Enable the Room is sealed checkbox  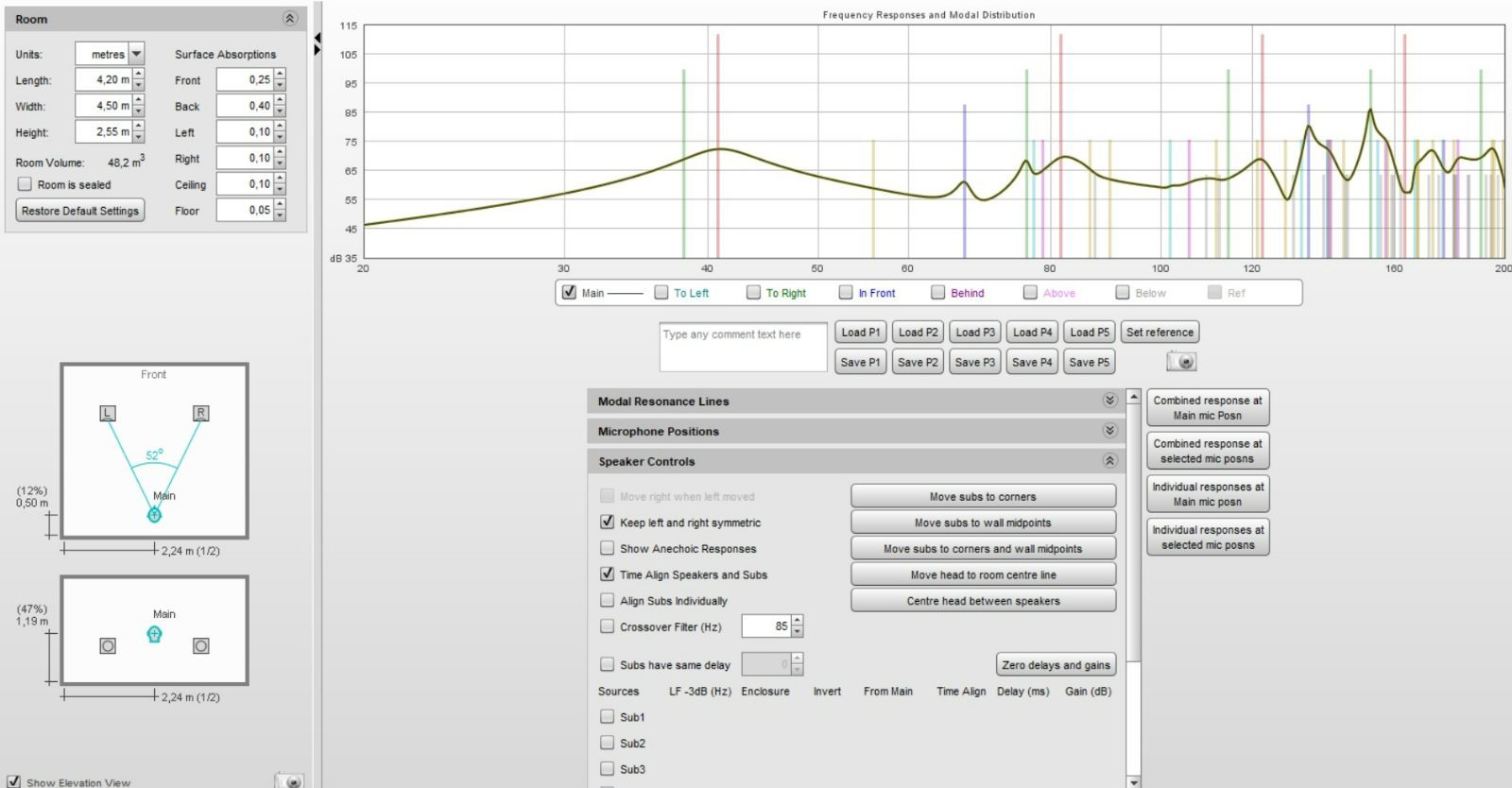pyautogui.click(x=25, y=184)
